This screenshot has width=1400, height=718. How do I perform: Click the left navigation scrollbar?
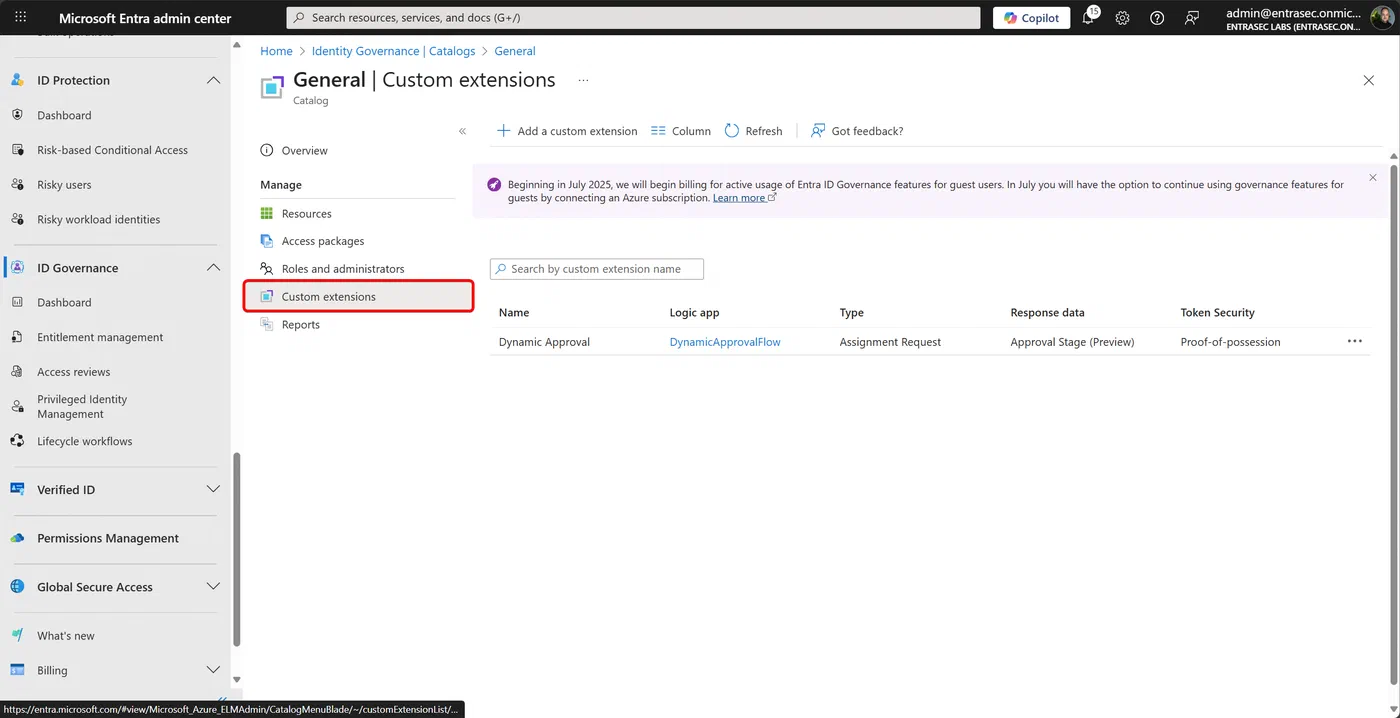tap(237, 550)
